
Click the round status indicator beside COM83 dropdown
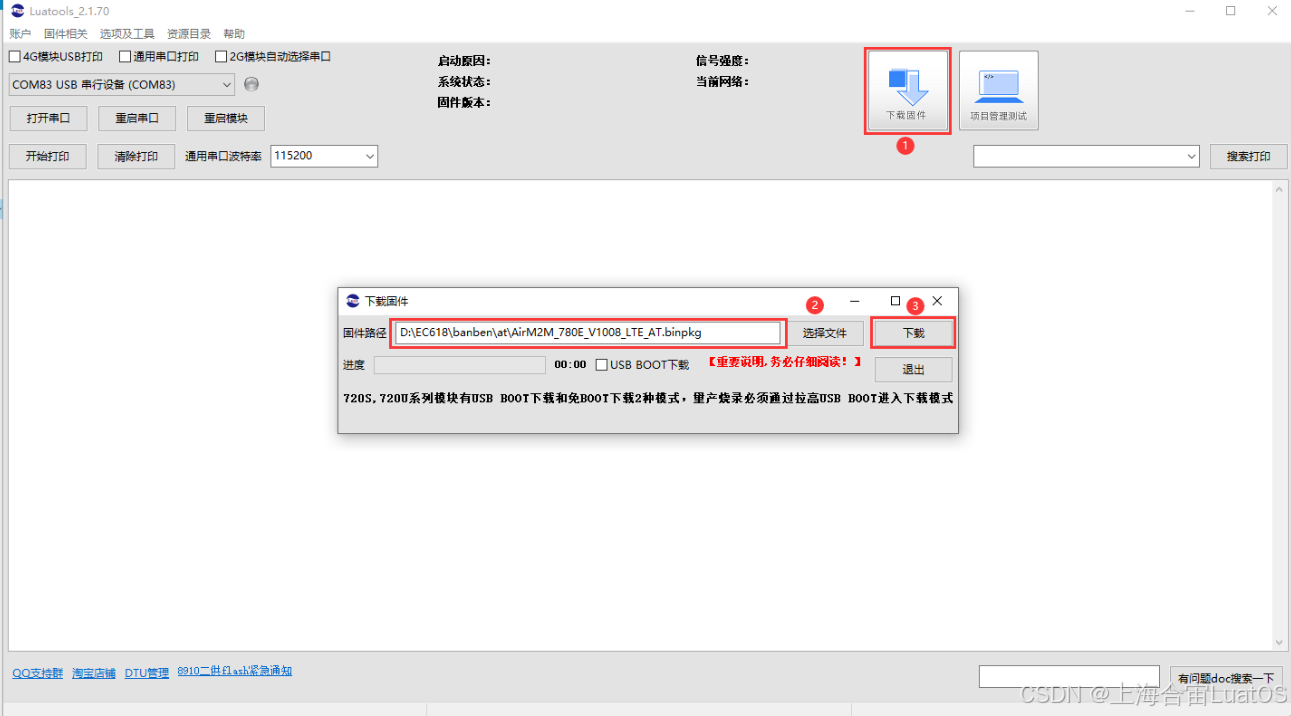[251, 84]
